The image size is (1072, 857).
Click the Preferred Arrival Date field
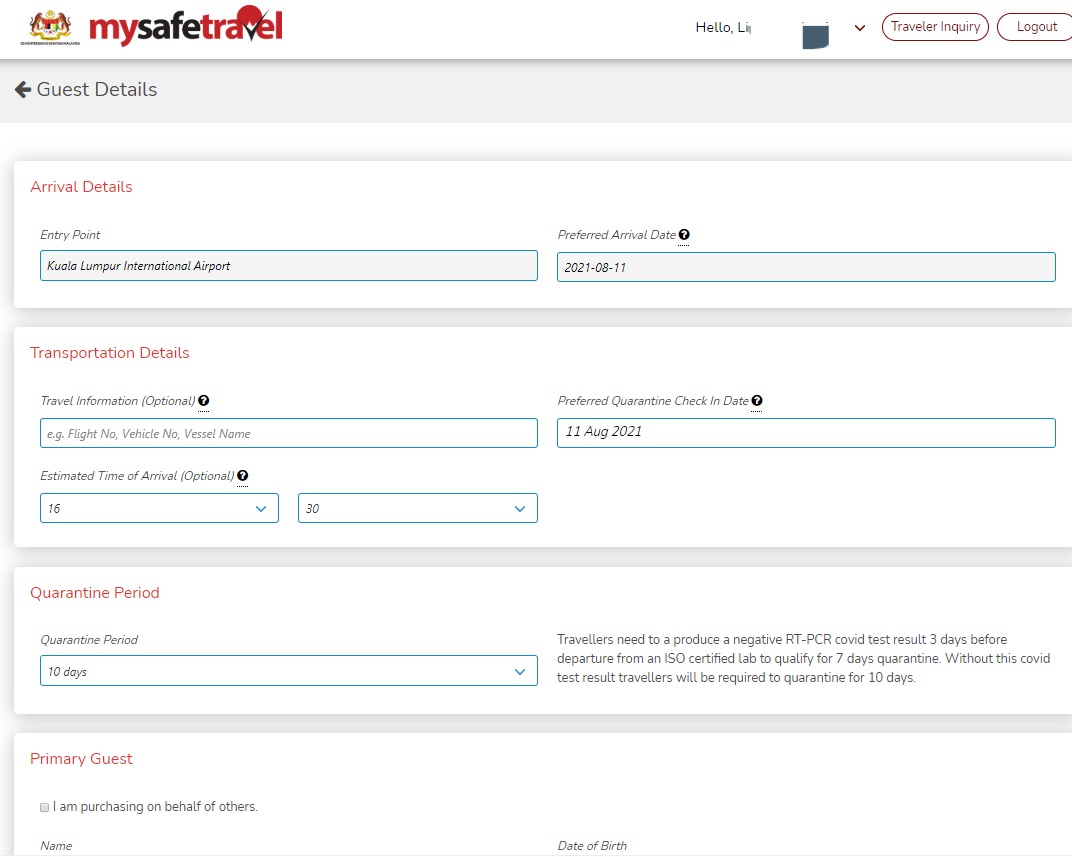click(x=805, y=267)
